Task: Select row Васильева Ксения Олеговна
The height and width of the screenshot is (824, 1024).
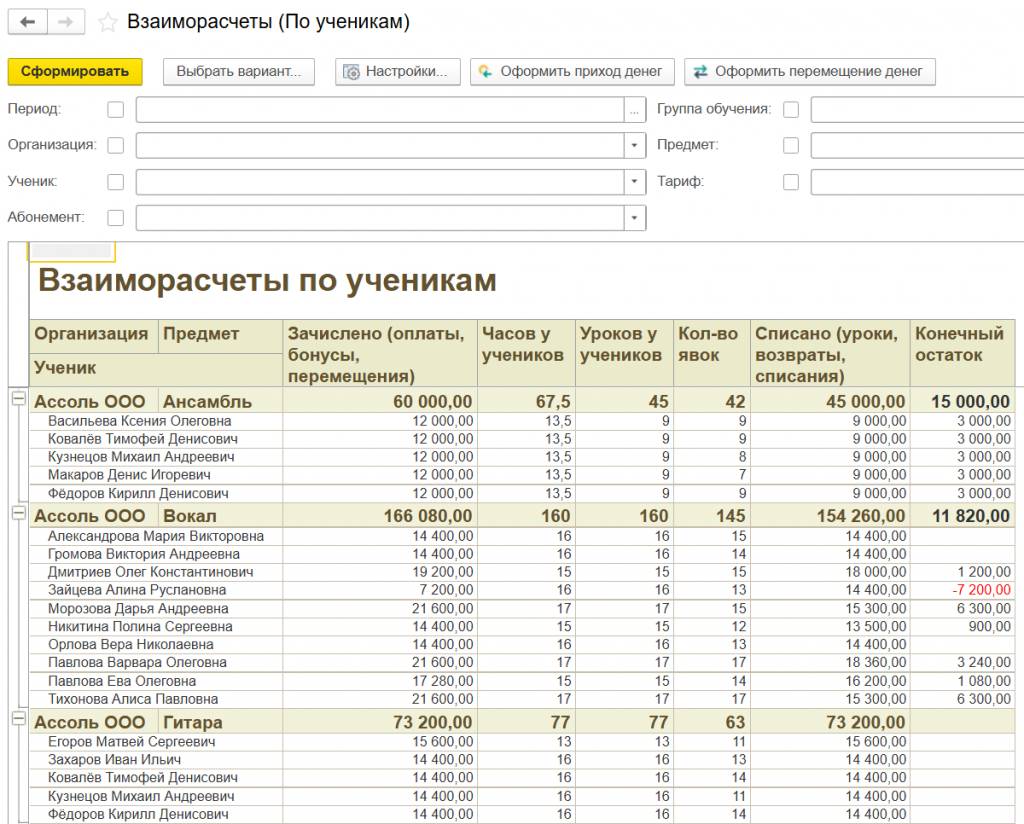Action: [522, 422]
